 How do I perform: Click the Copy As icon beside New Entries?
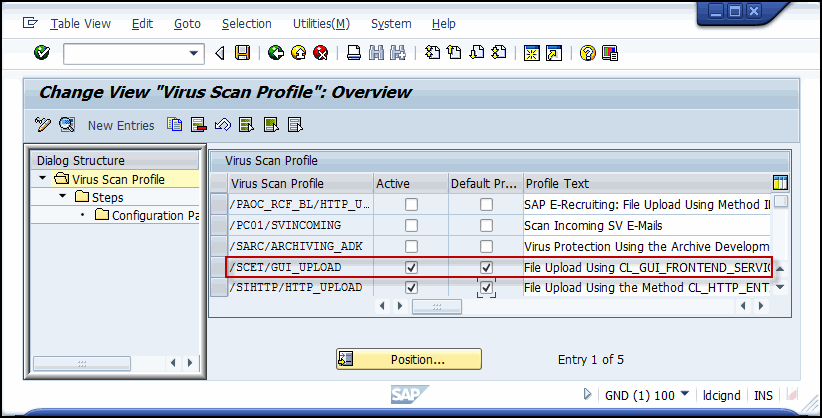(176, 125)
